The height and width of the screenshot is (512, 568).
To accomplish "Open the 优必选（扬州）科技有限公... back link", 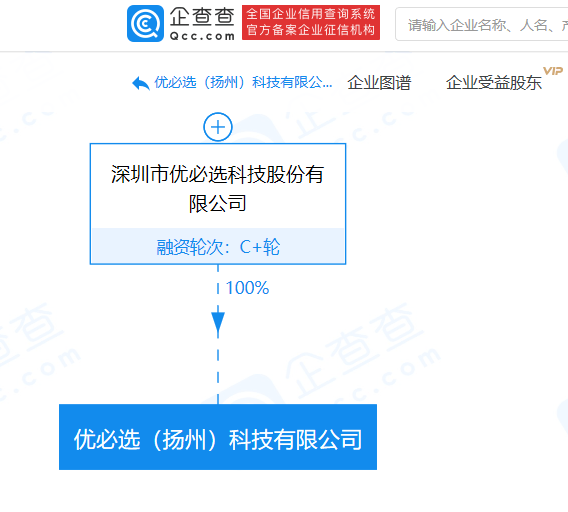I will click(x=243, y=83).
